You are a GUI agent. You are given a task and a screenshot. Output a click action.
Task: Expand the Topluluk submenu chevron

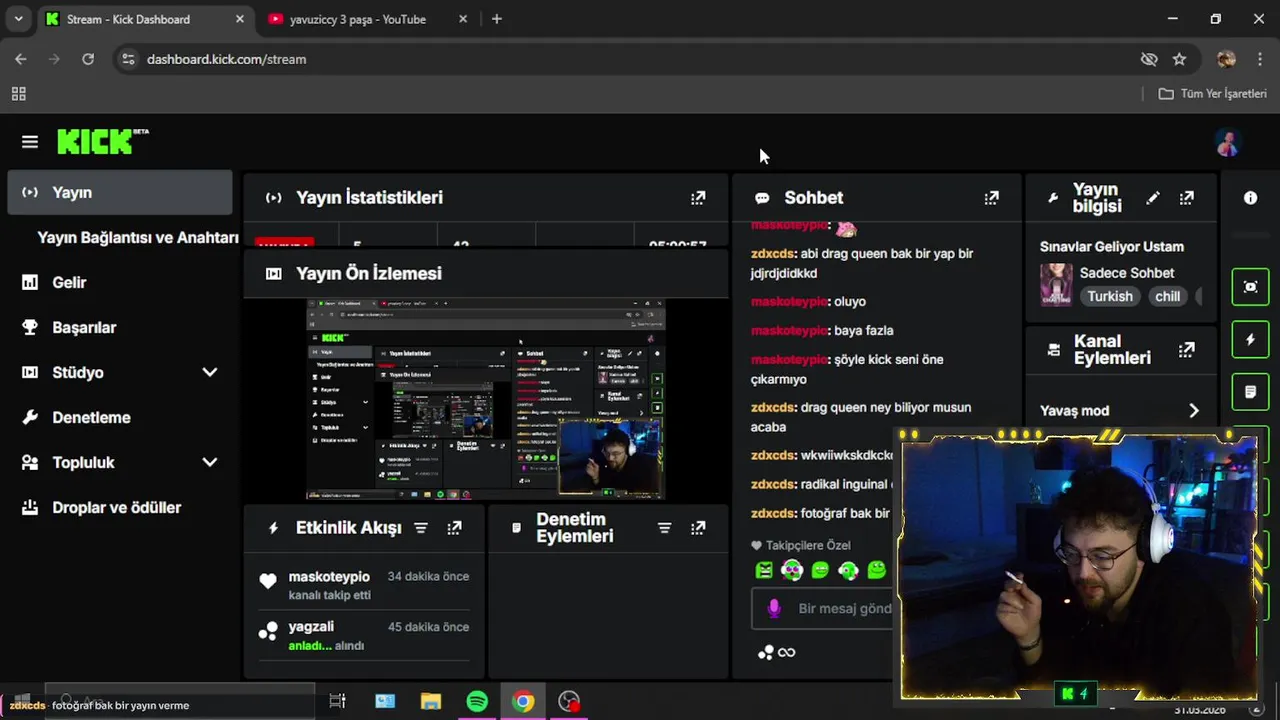[209, 462]
